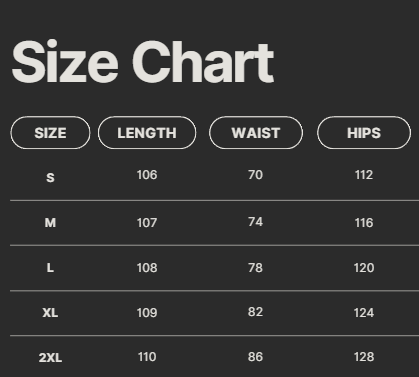Click length value 106 for size S
419x377 pixels.
click(x=147, y=175)
